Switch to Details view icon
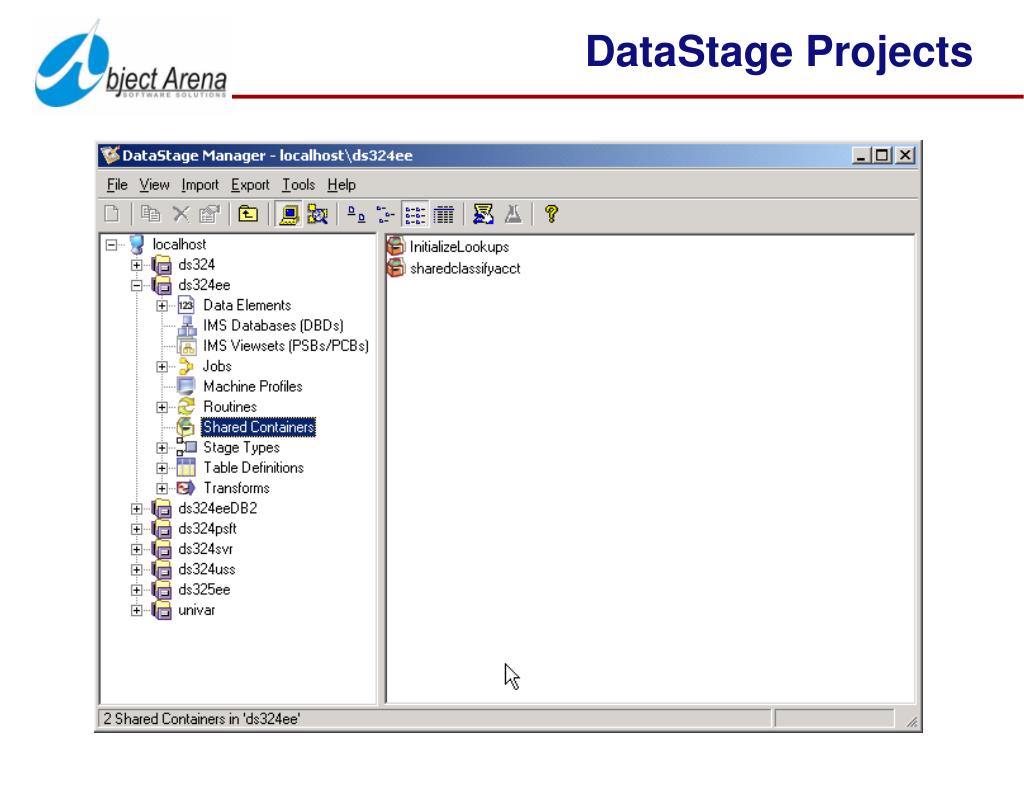 tap(443, 214)
